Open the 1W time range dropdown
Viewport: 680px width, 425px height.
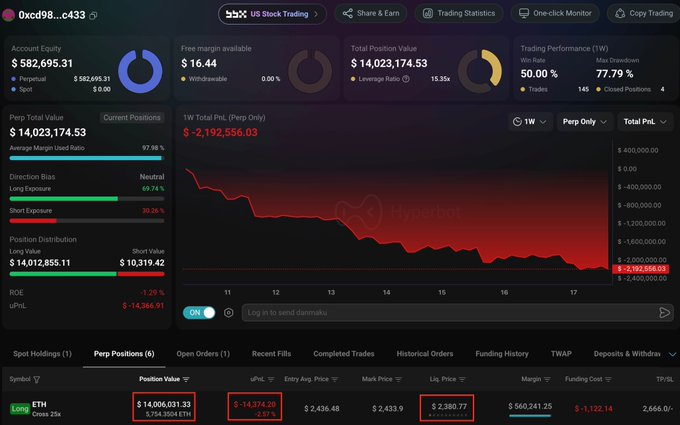[x=530, y=122]
